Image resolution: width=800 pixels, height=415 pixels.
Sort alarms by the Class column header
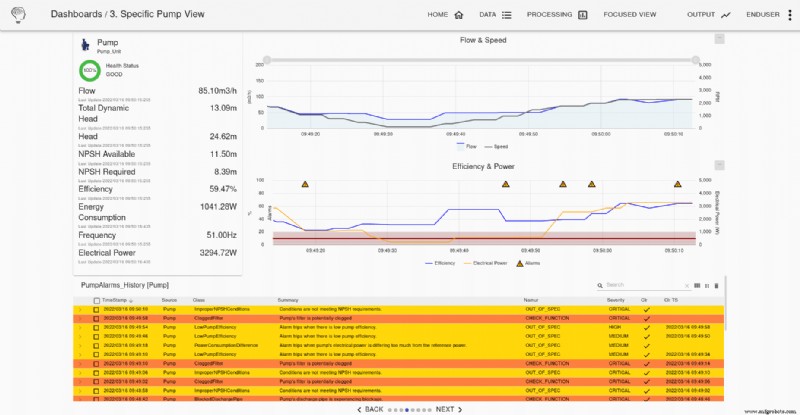198,301
